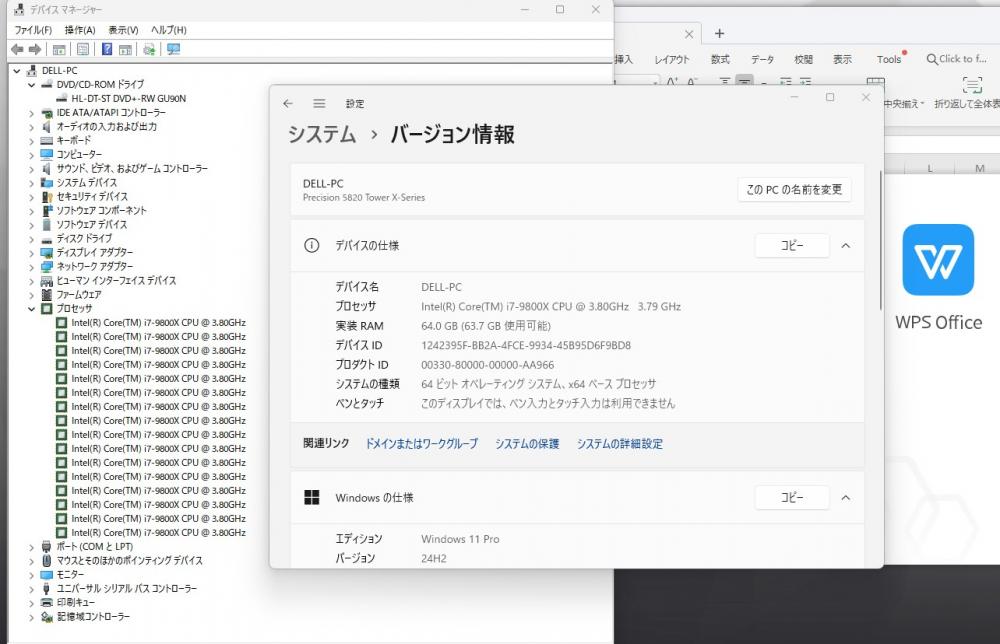Screen dimensions: 1000x644
Task: Click the Windows logo beside Windows の仕様
Action: click(311, 497)
